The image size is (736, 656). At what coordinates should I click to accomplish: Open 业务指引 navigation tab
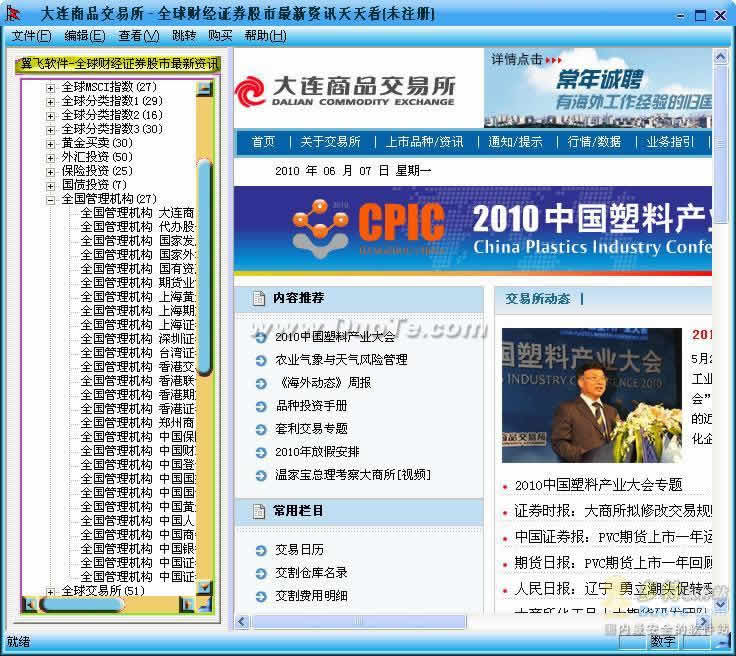(x=670, y=142)
